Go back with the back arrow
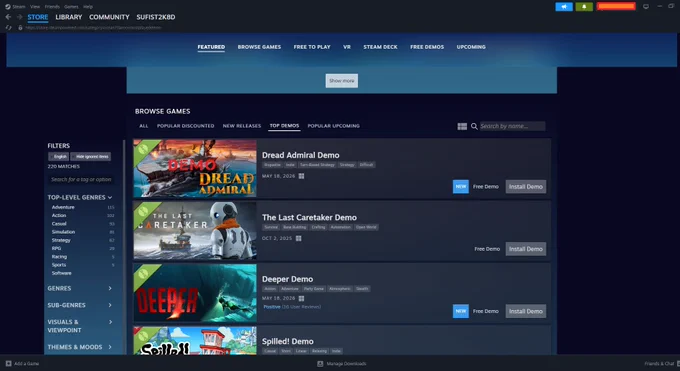Viewport: 680px width, 371px height. pyautogui.click(x=8, y=17)
